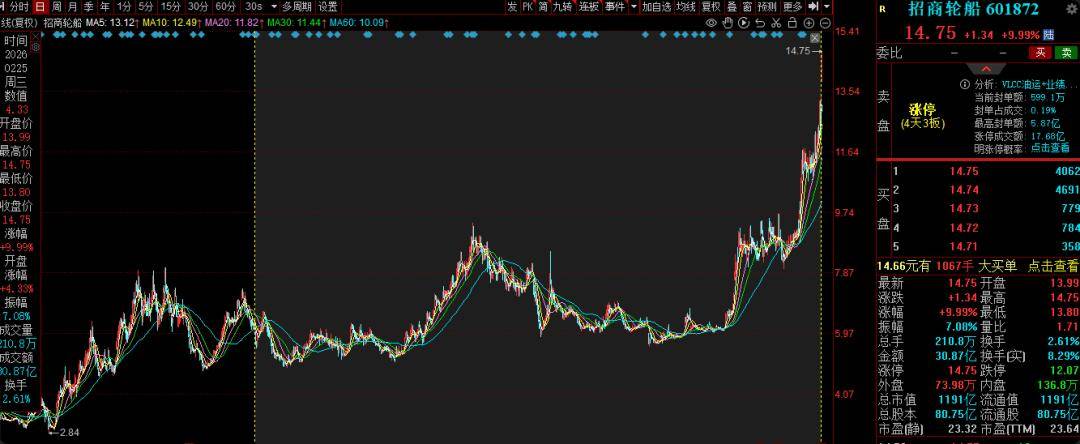The width and height of the screenshot is (1080, 444).
Task: Click 加自选 to add to watchlist
Action: click(656, 6)
